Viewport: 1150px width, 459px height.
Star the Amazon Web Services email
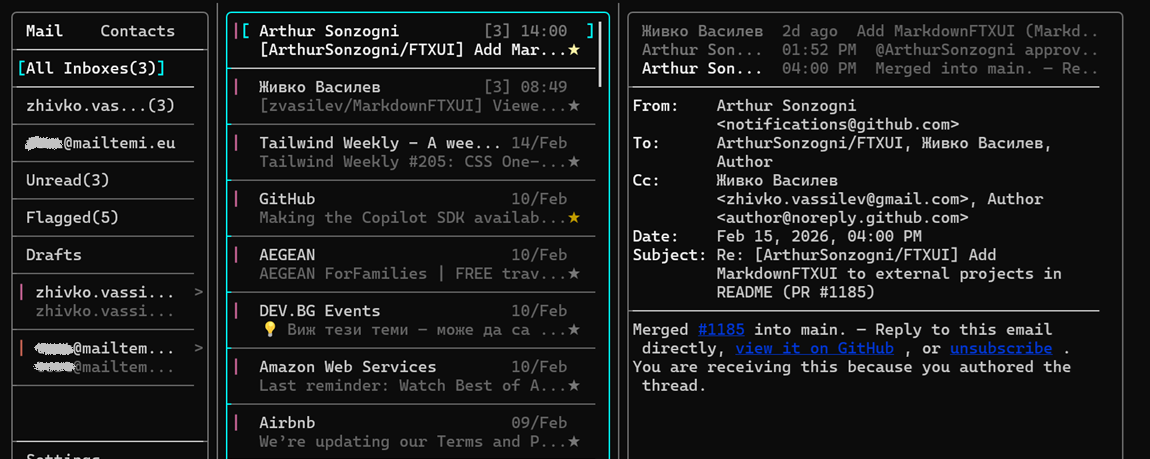click(574, 386)
